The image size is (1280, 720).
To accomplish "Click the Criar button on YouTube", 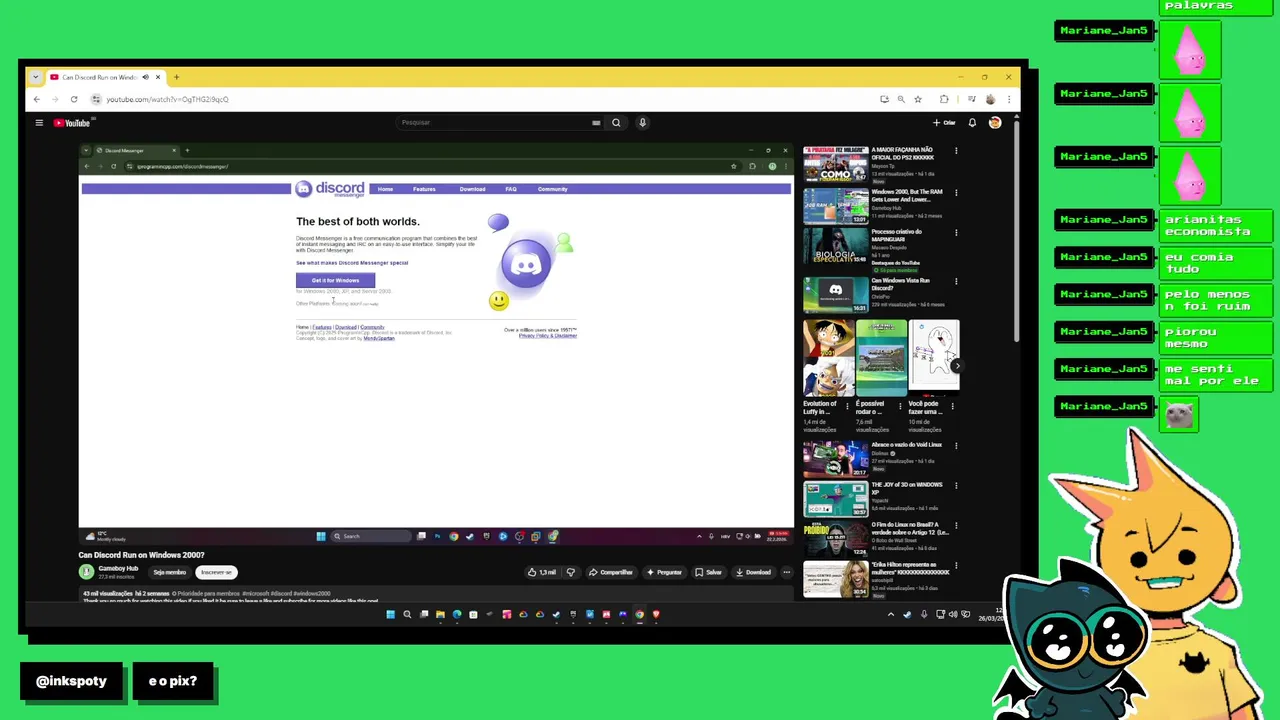I will tap(944, 123).
